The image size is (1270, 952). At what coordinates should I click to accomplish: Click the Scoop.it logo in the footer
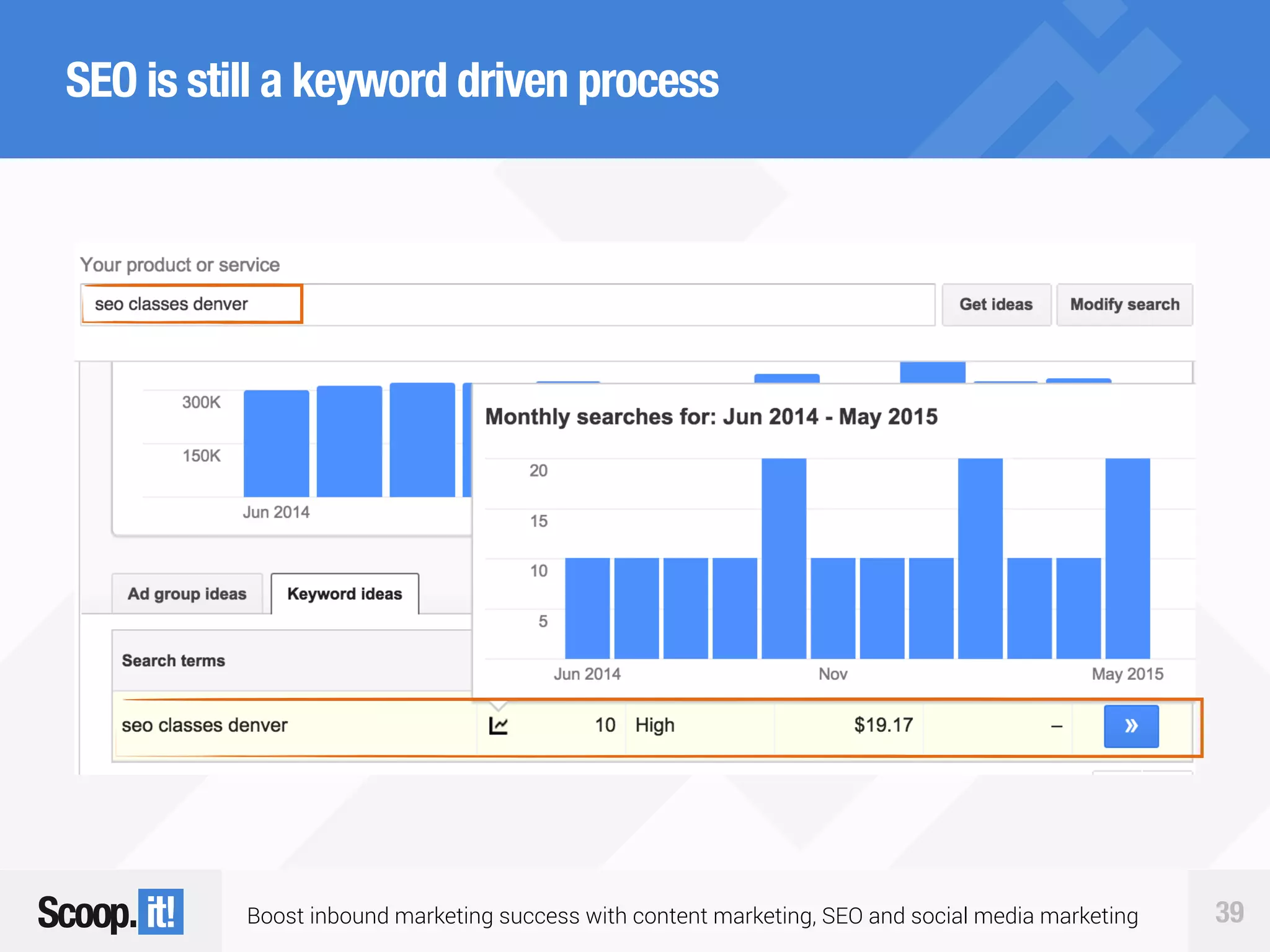coord(110,912)
